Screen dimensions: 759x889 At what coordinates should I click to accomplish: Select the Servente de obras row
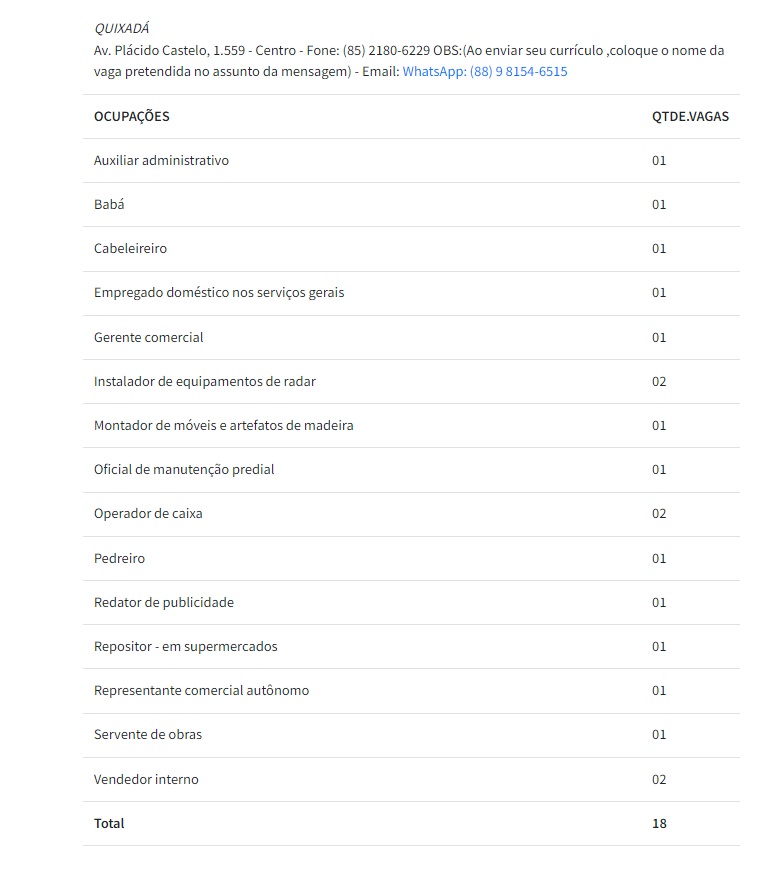[148, 734]
